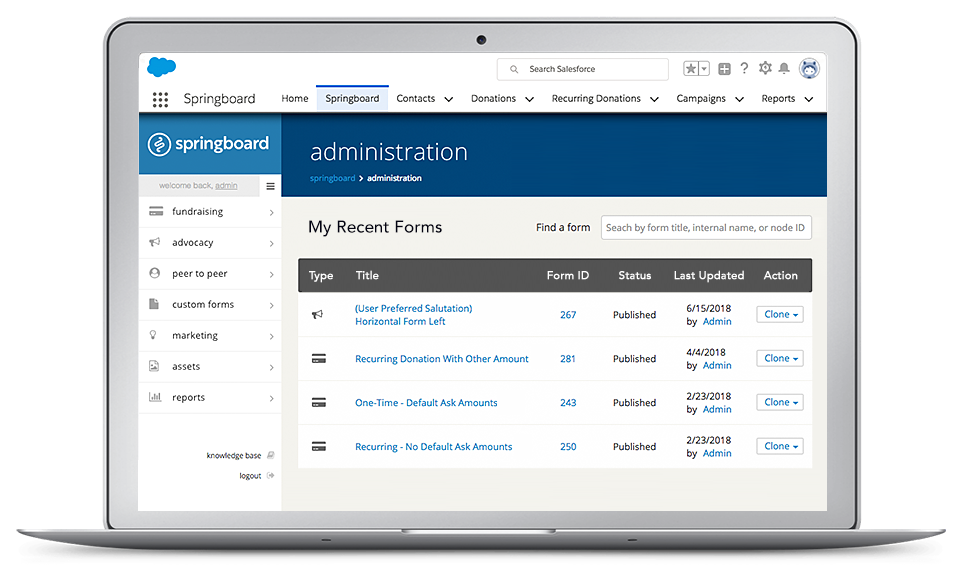Viewport: 966px width, 565px height.
Task: Open the Donations tab
Action: pyautogui.click(x=493, y=99)
